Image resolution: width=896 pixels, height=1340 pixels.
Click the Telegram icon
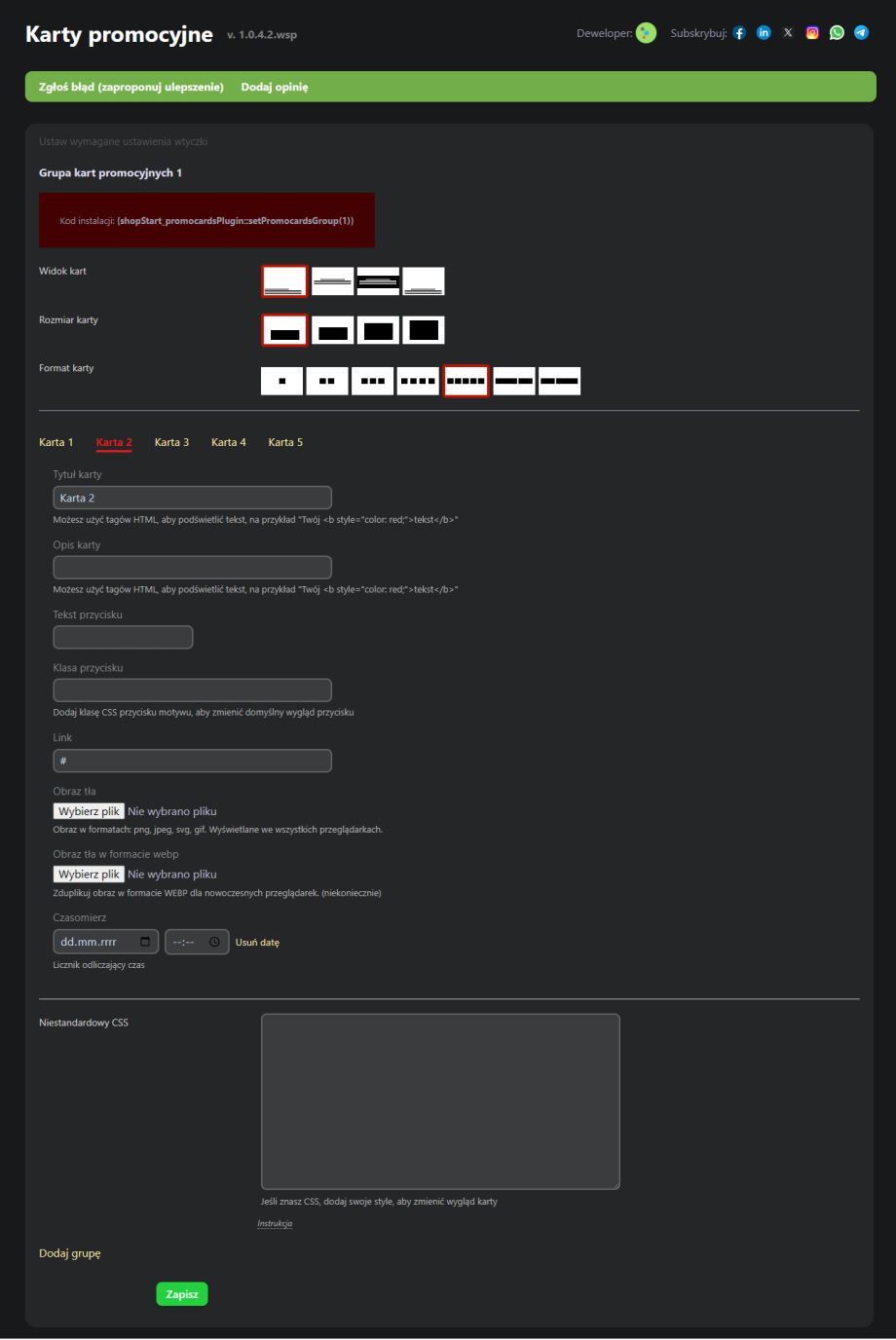(861, 33)
